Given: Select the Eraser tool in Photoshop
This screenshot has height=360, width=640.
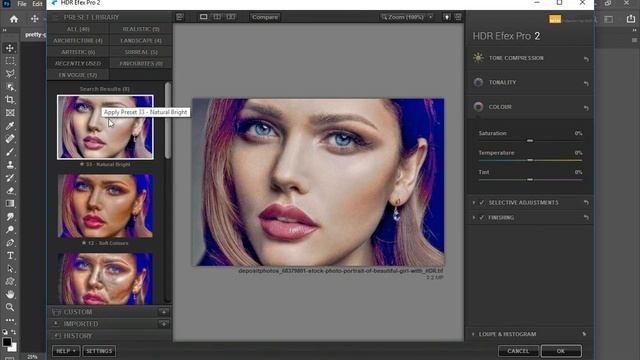Looking at the screenshot, I should pyautogui.click(x=10, y=191).
